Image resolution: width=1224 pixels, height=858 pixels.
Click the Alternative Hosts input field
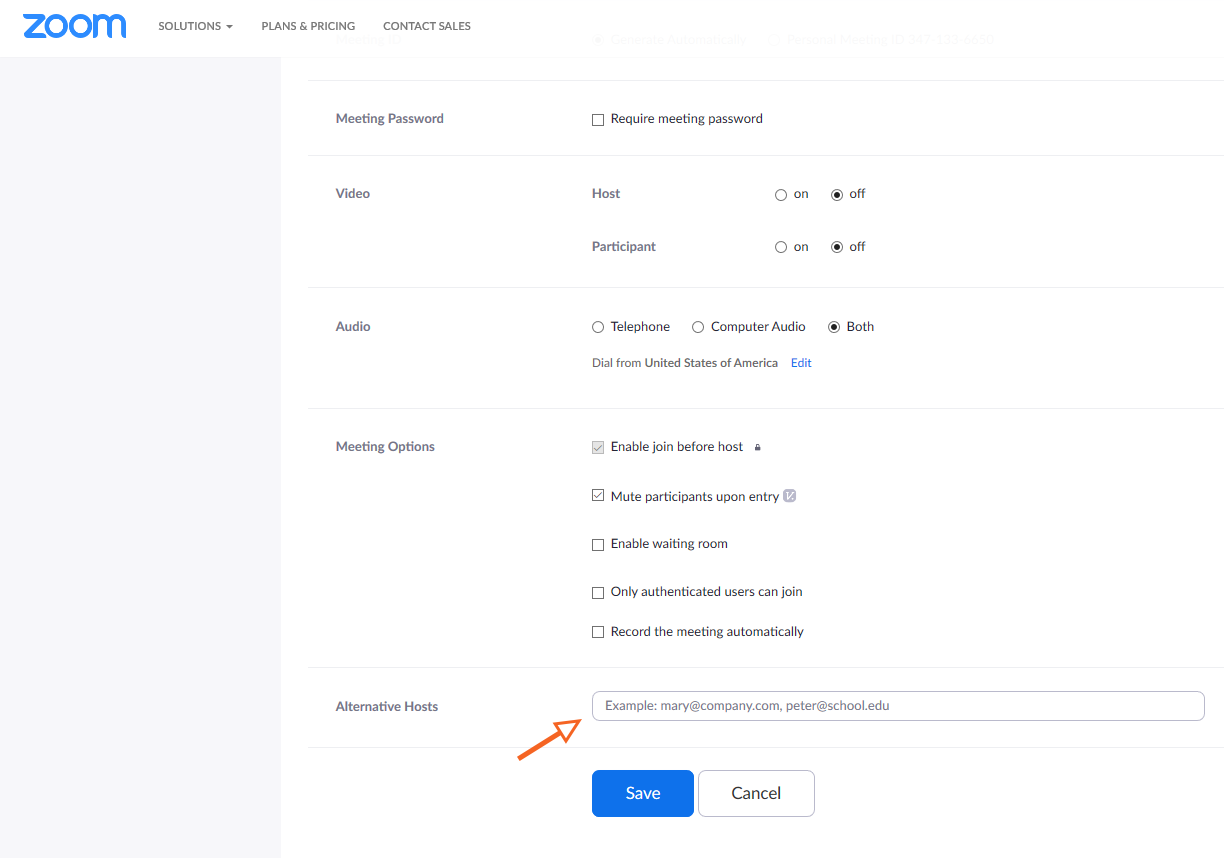(897, 706)
